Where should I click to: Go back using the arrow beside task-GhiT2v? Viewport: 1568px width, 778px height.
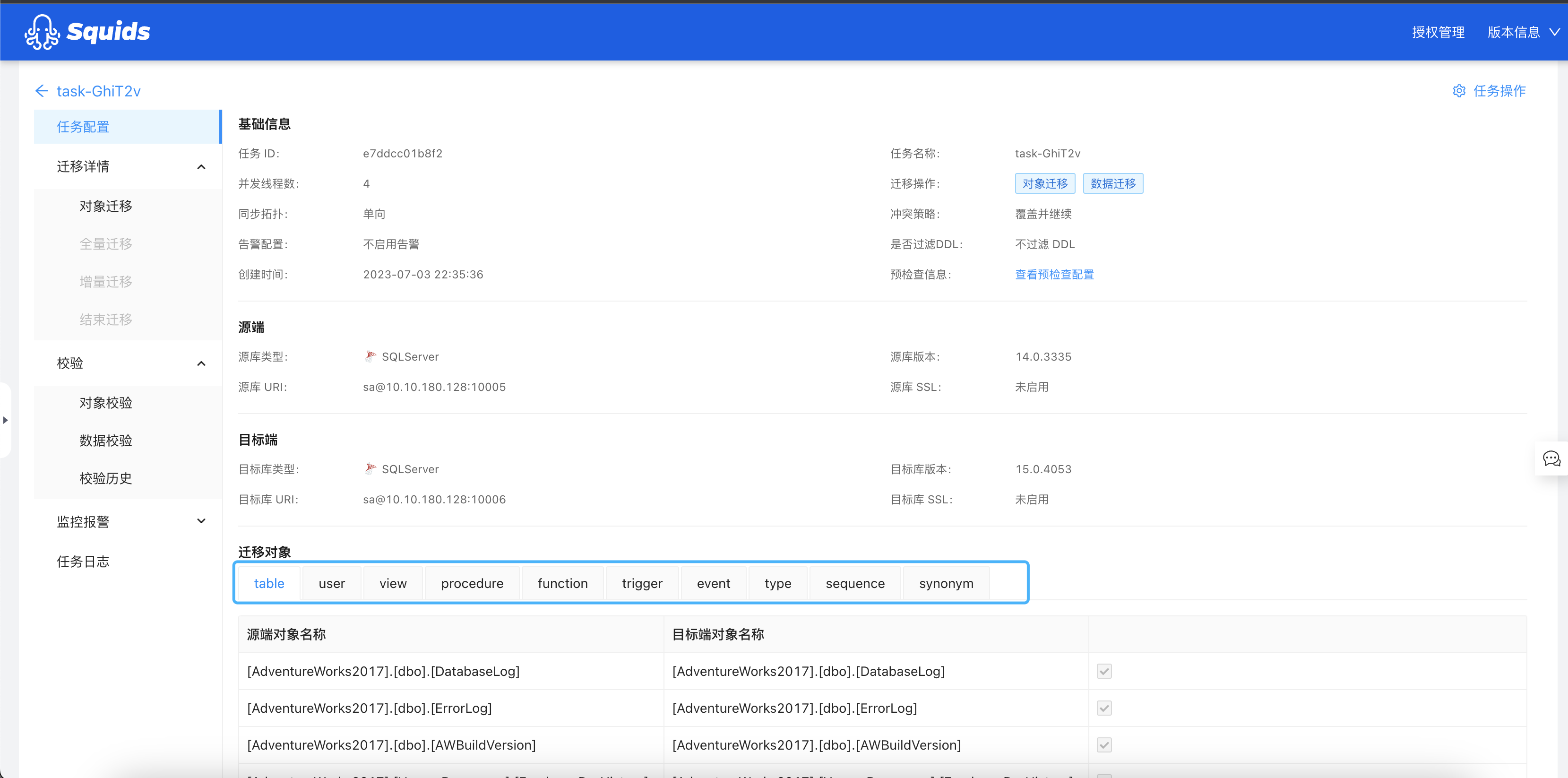42,91
